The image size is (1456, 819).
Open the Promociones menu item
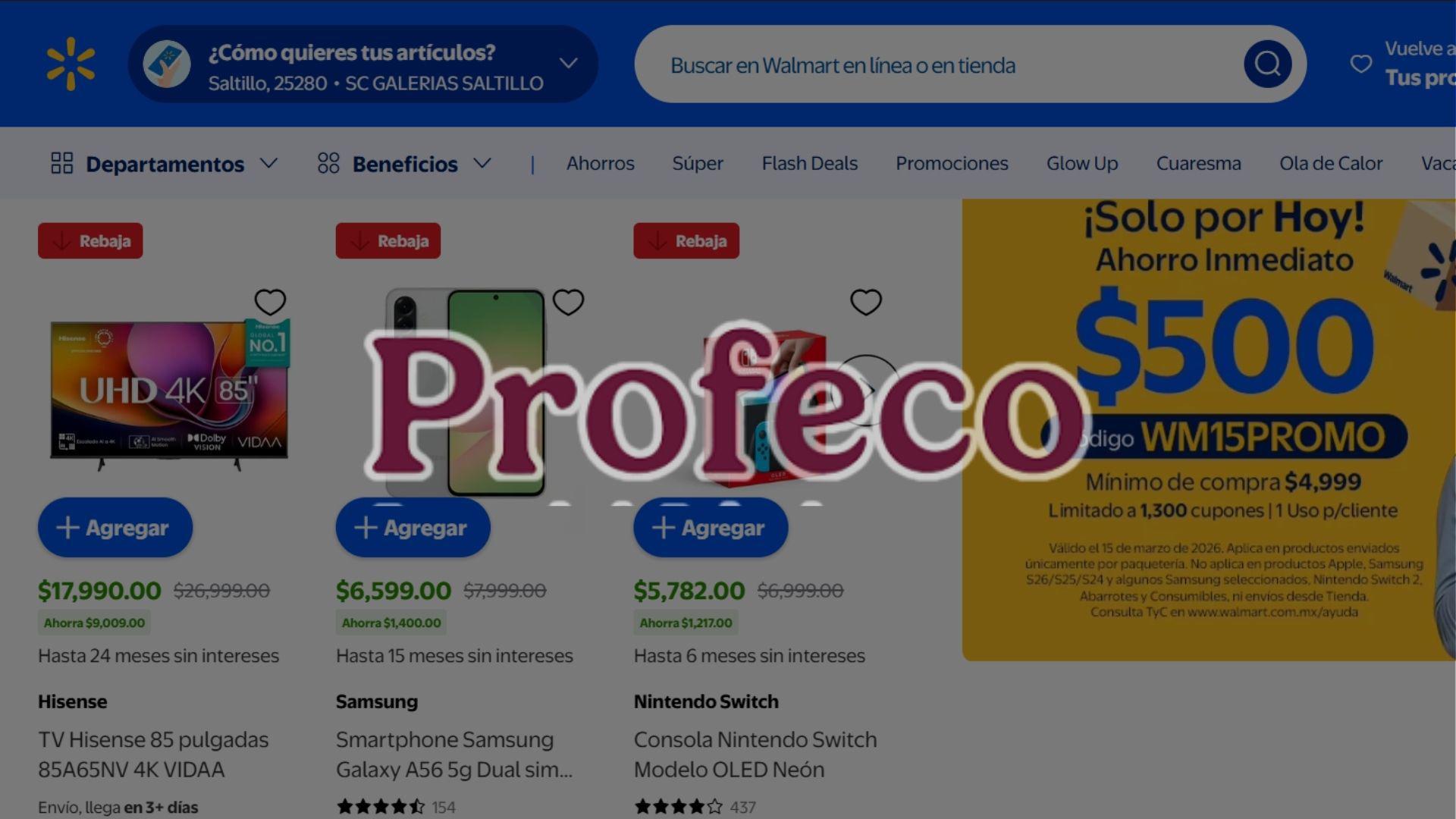click(x=952, y=163)
